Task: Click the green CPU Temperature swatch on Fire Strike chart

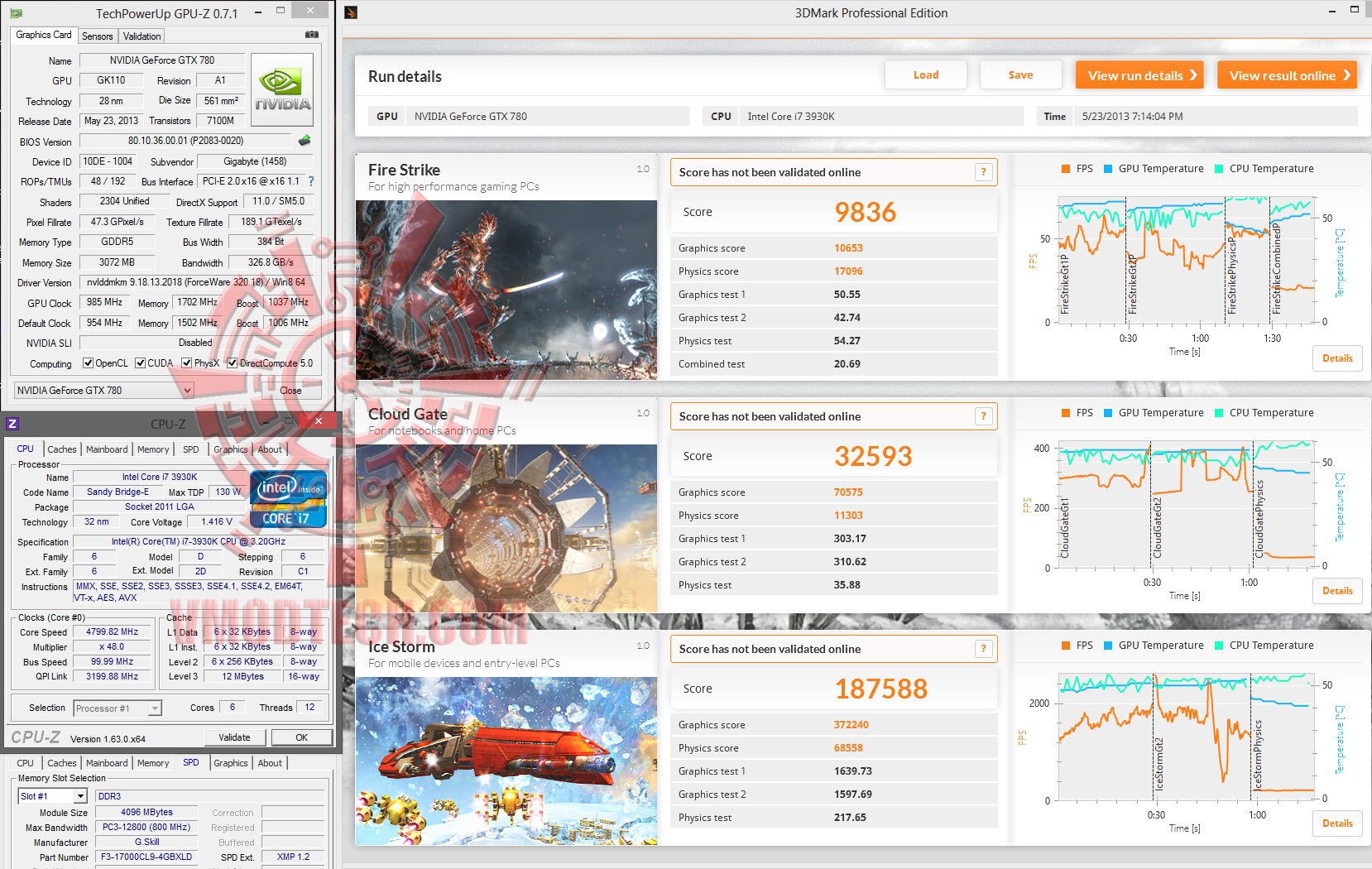Action: (x=1219, y=169)
